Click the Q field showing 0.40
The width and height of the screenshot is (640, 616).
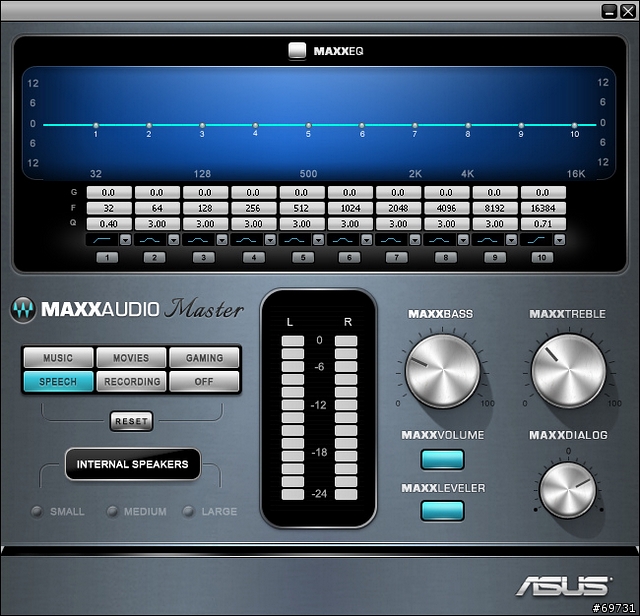(109, 224)
